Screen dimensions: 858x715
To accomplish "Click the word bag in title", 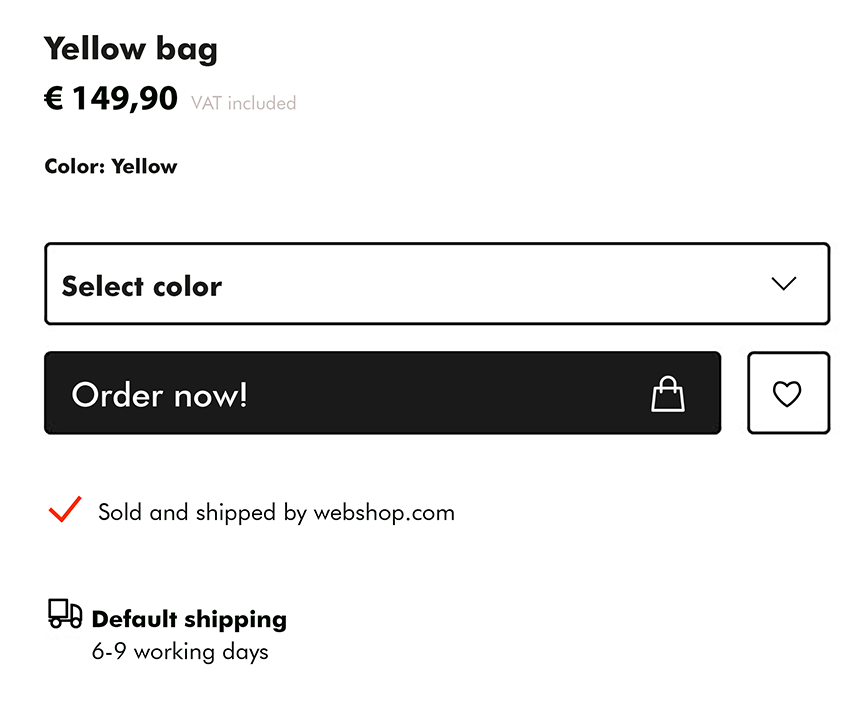I will click(x=187, y=51).
